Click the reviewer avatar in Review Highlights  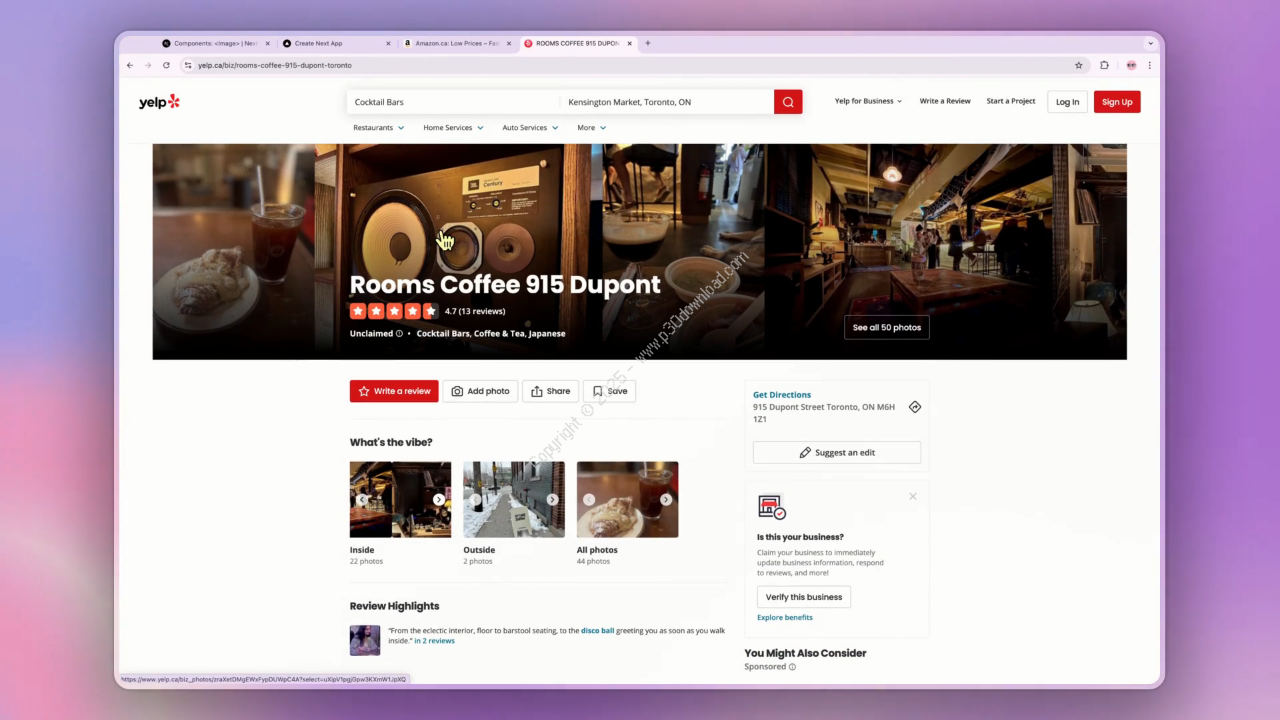click(365, 640)
